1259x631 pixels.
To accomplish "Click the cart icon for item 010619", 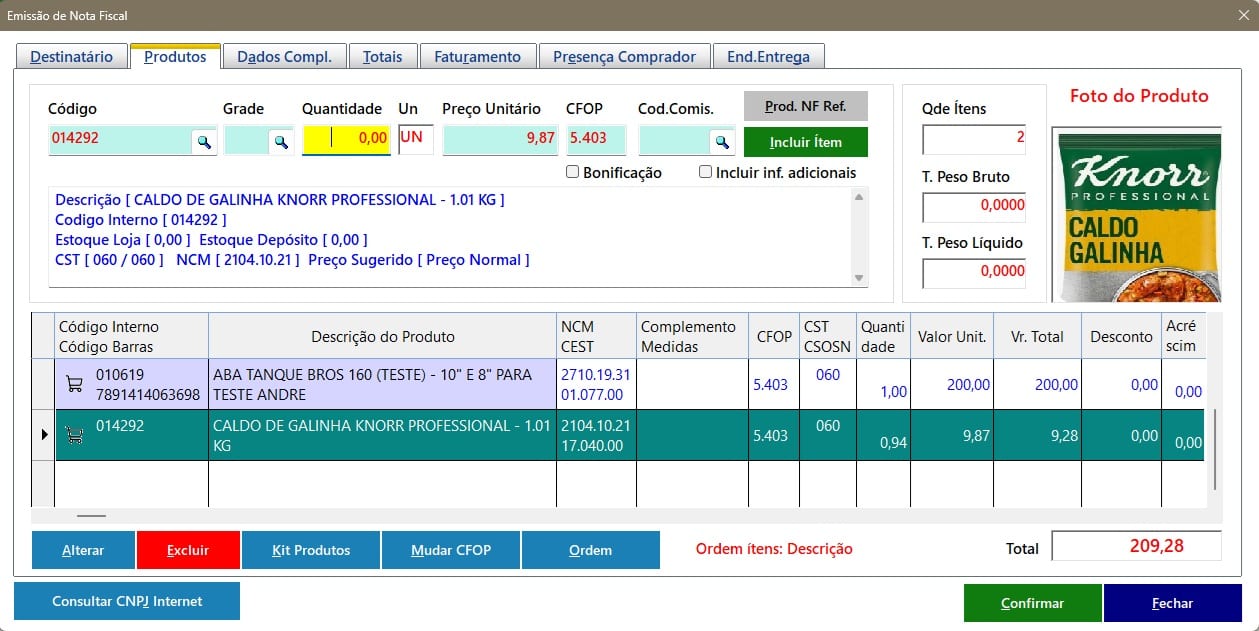I will point(74,383).
